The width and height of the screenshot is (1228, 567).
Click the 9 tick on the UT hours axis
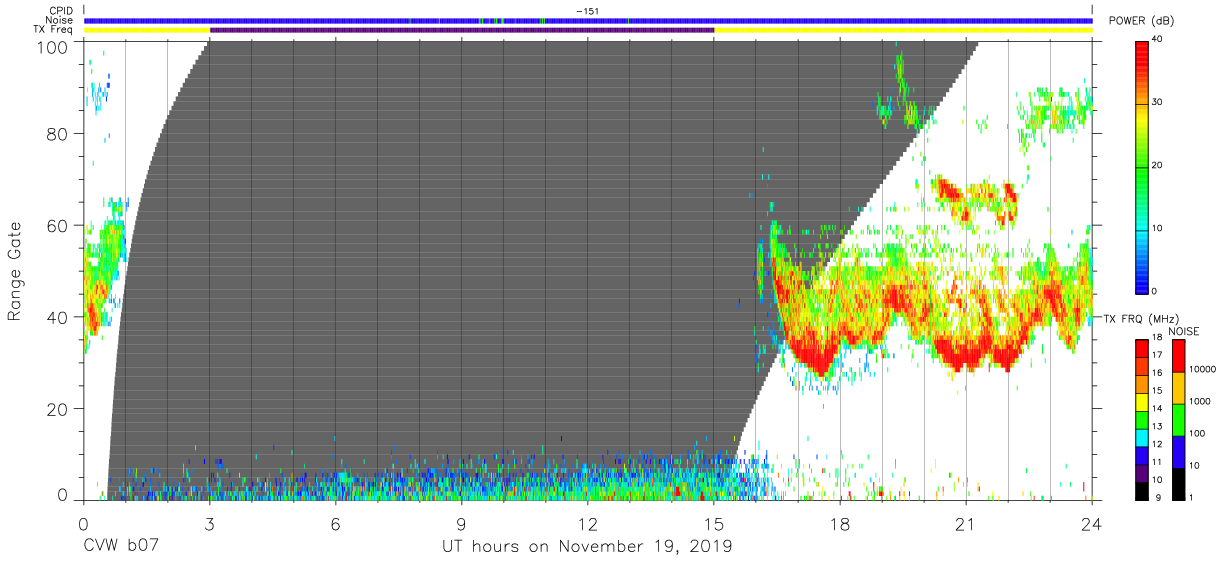click(462, 523)
